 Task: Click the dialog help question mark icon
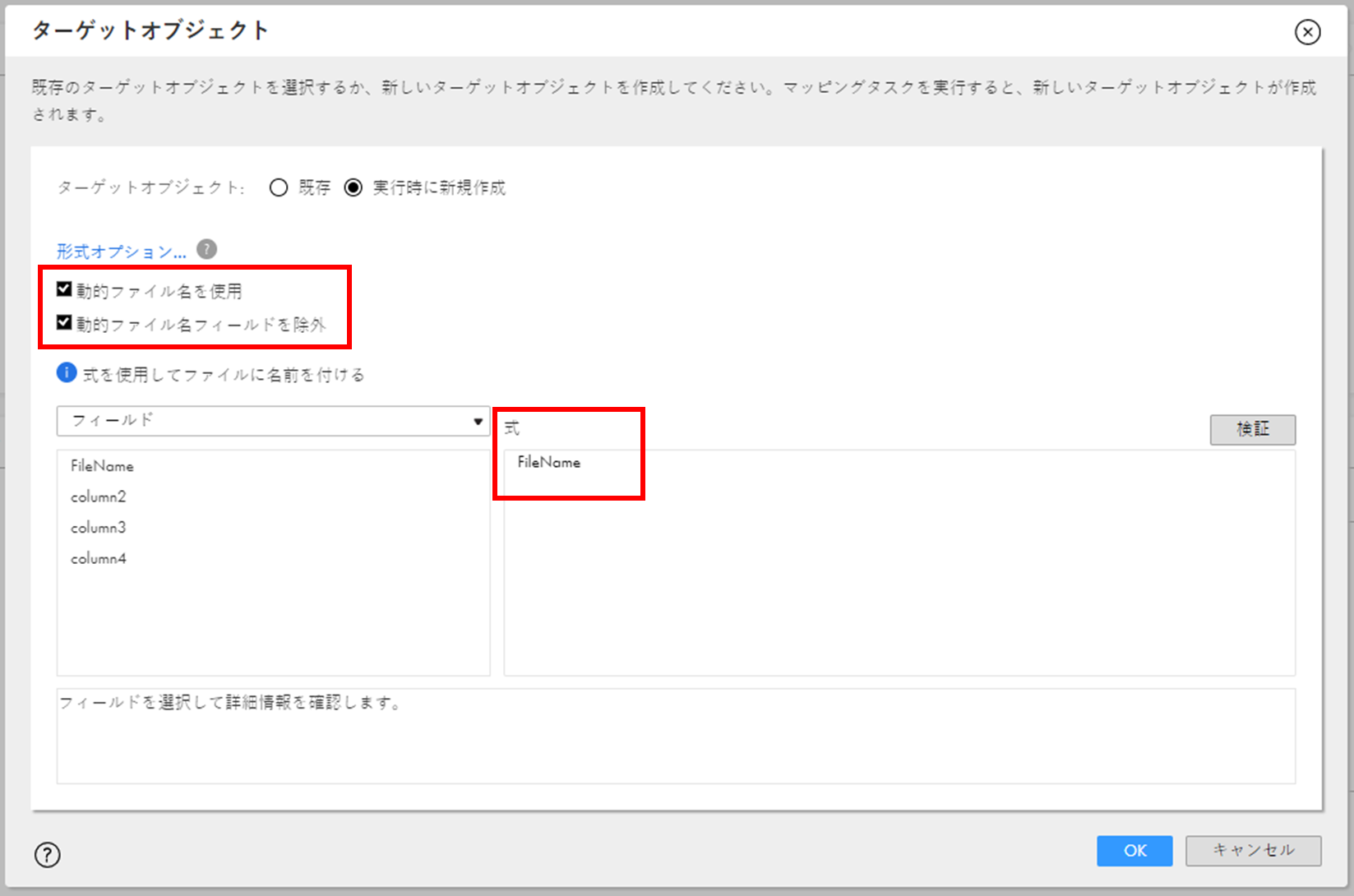tap(48, 855)
